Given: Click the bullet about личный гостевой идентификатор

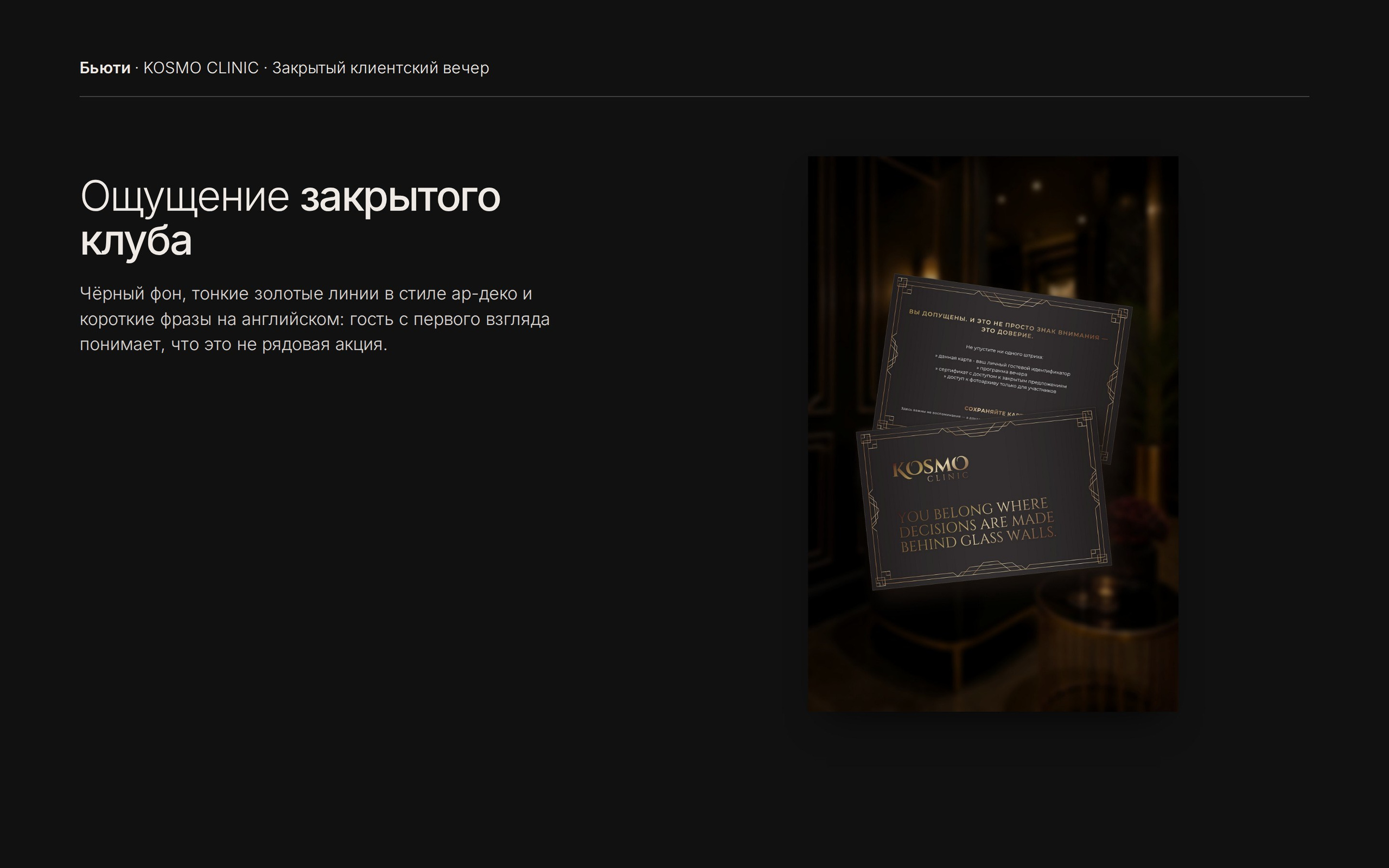Looking at the screenshot, I should point(1003,365).
